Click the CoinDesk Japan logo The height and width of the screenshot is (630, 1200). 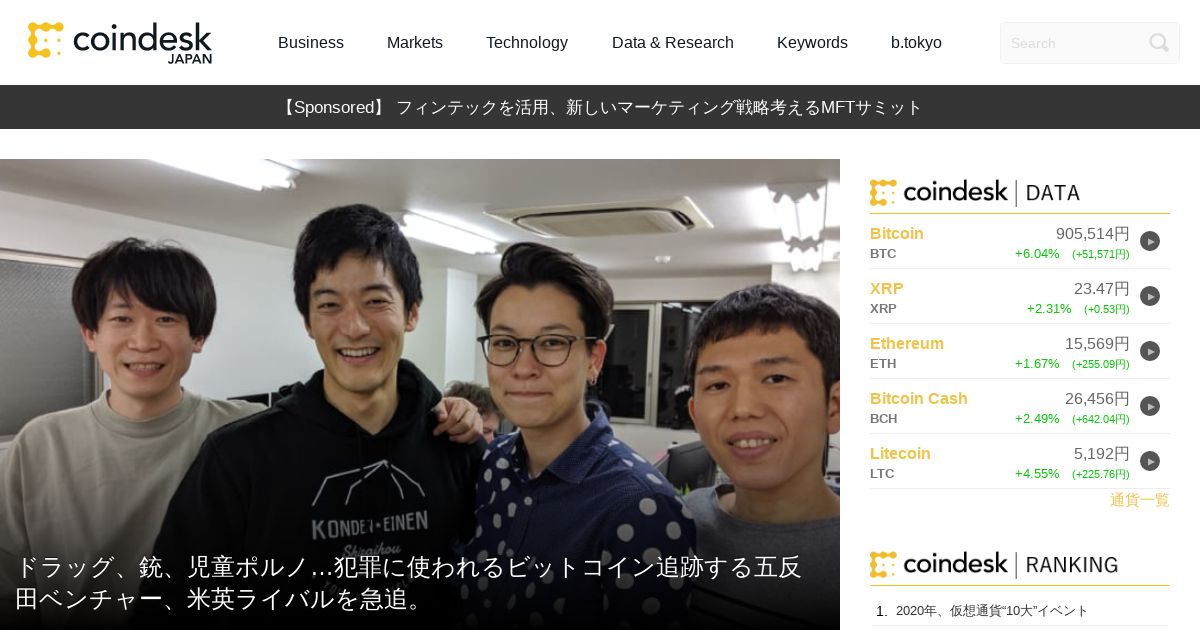[x=120, y=43]
